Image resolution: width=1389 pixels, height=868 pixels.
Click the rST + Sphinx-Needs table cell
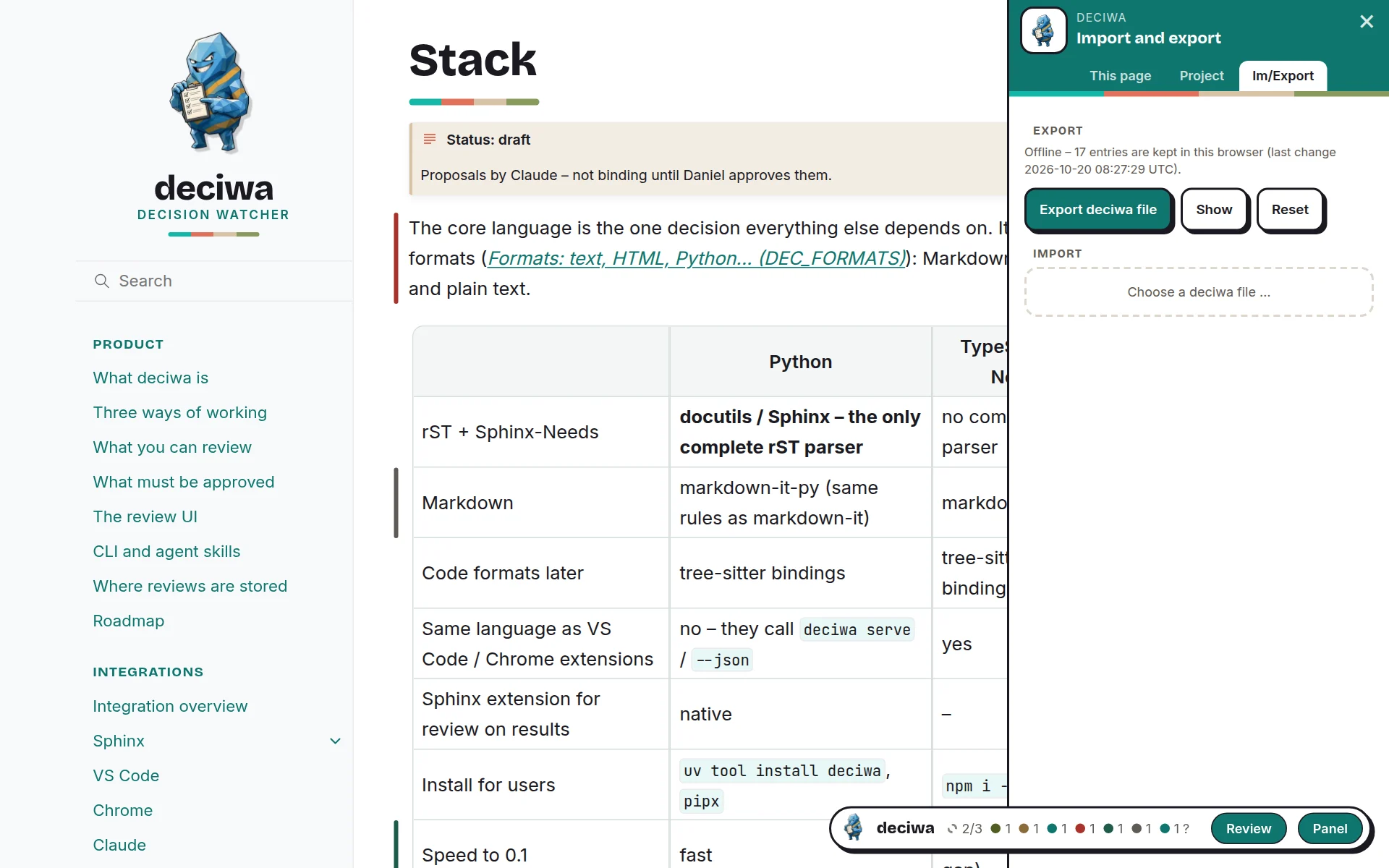(x=541, y=432)
